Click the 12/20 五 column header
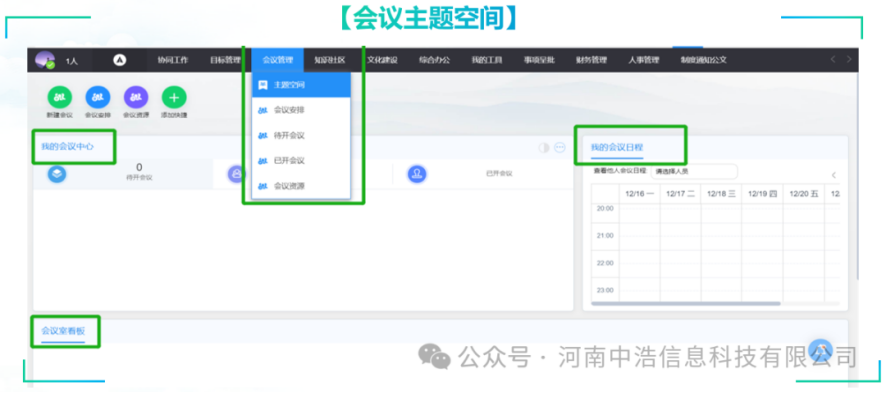Screen dimensions: 886x393 pyautogui.click(x=804, y=194)
